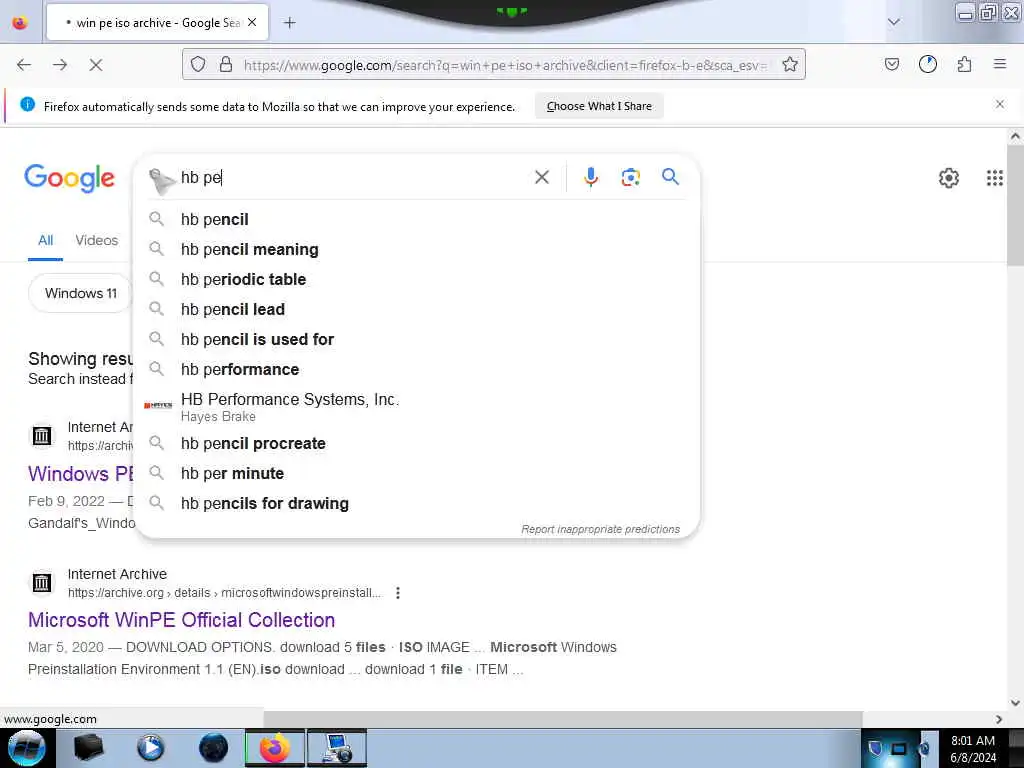Start a voice search with microphone
The width and height of the screenshot is (1024, 768).
pyautogui.click(x=590, y=177)
